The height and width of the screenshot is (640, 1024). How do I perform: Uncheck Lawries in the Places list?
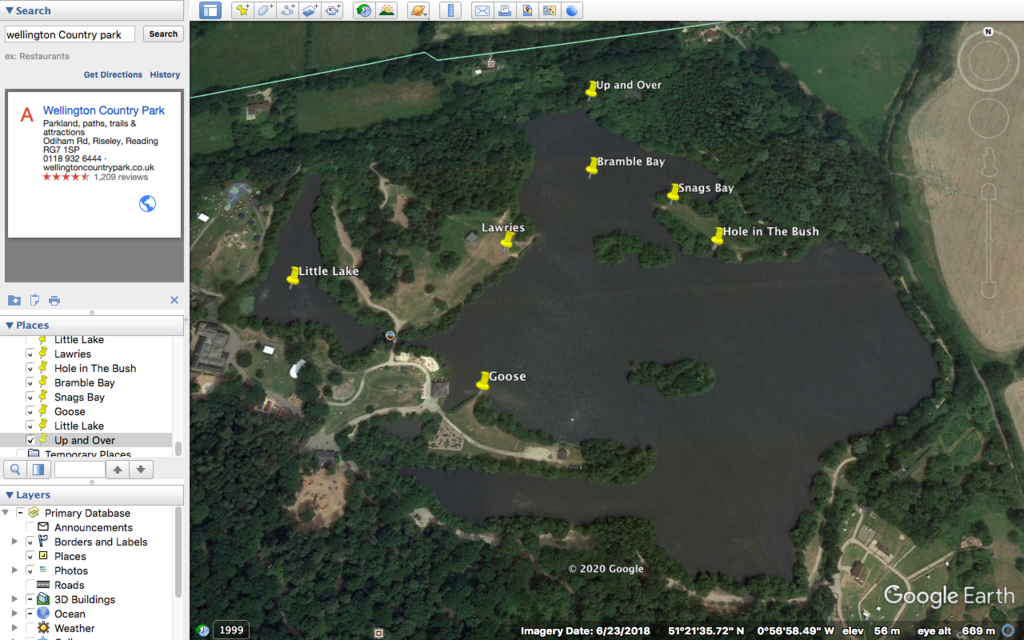coord(30,354)
